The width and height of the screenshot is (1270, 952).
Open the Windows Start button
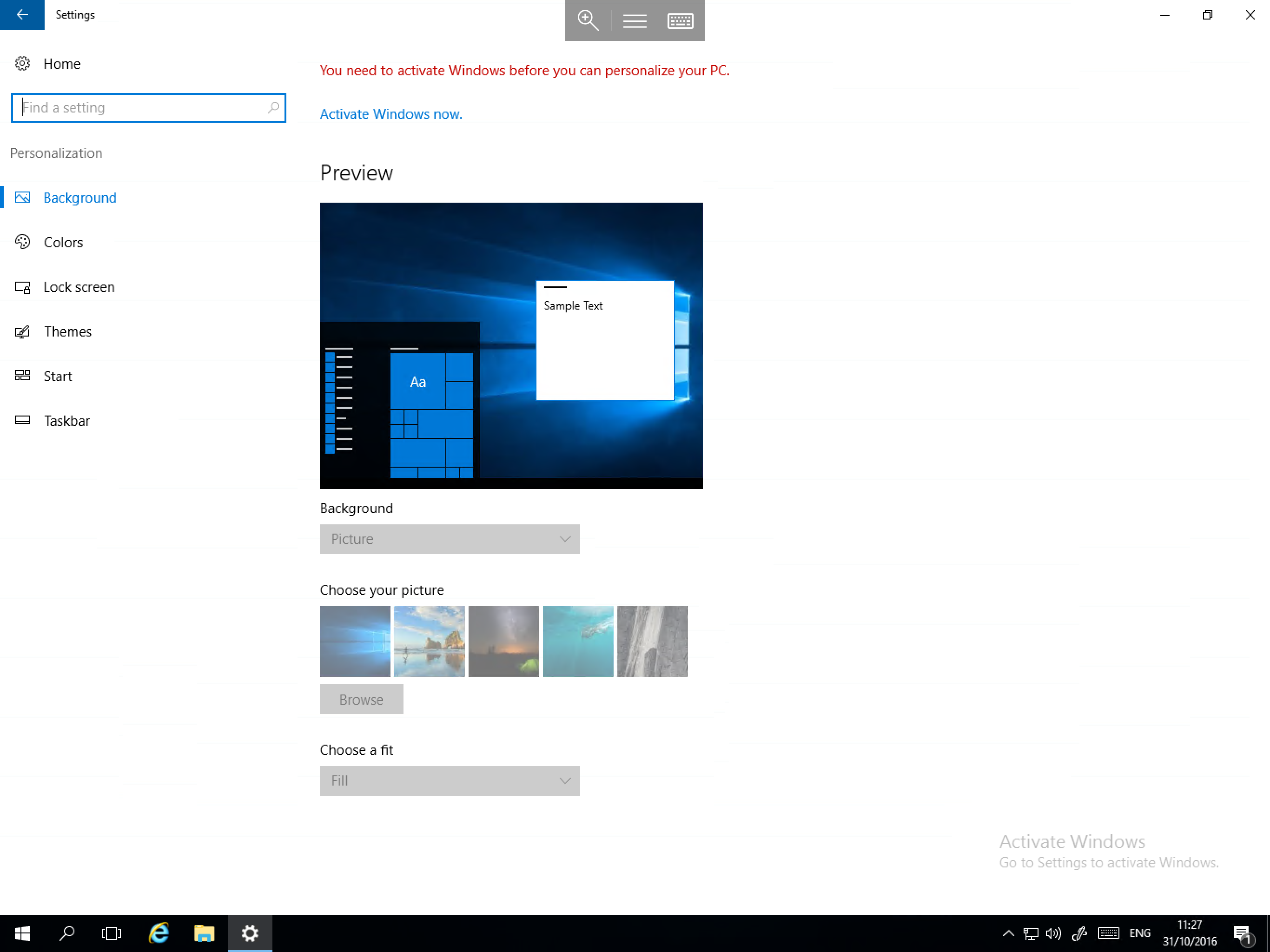[x=22, y=933]
